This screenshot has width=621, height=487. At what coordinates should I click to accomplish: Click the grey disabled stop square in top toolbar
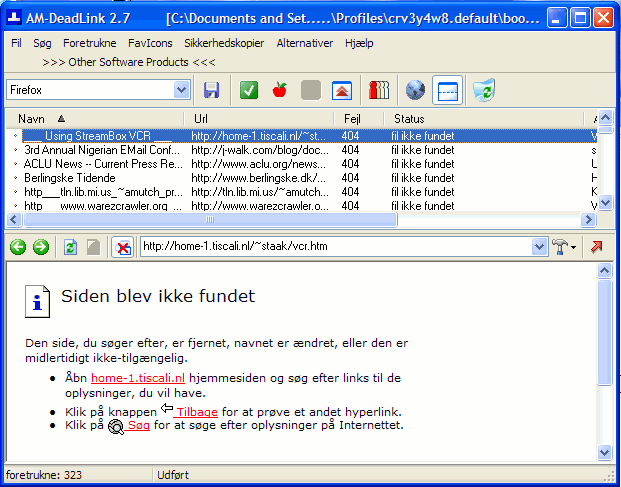tap(311, 90)
